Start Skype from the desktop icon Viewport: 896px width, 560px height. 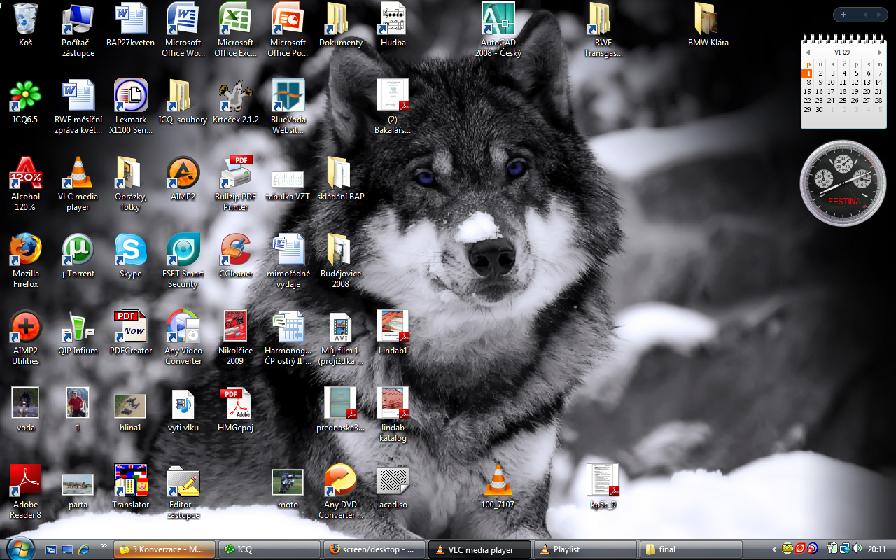[130, 250]
